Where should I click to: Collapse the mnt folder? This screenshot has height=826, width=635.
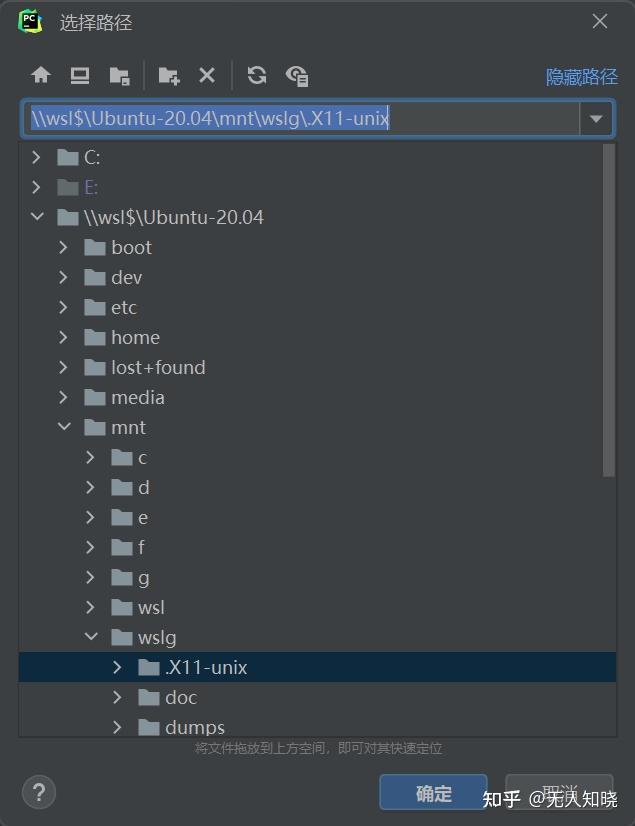pos(65,427)
